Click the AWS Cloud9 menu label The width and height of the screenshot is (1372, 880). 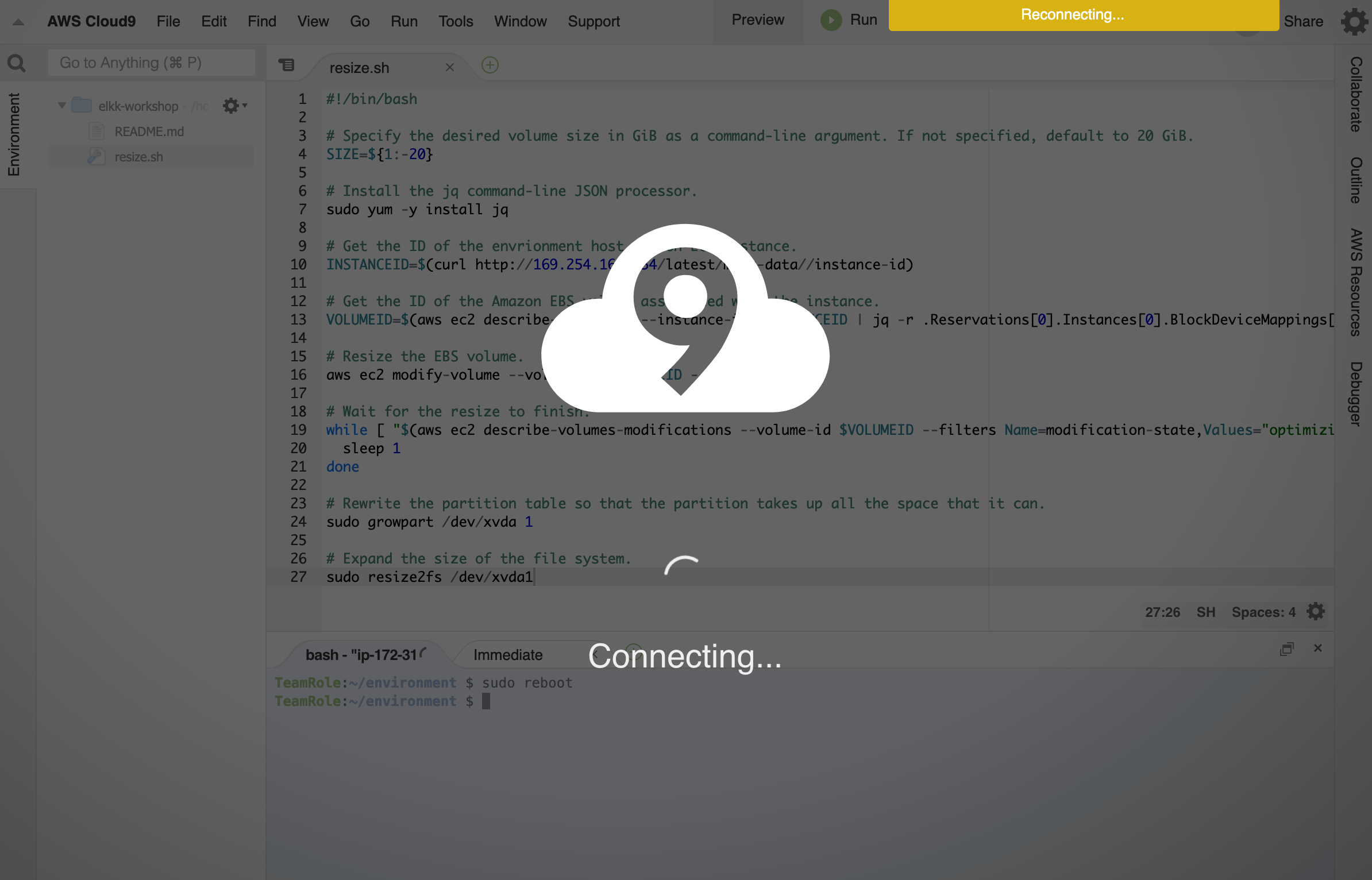click(x=91, y=21)
